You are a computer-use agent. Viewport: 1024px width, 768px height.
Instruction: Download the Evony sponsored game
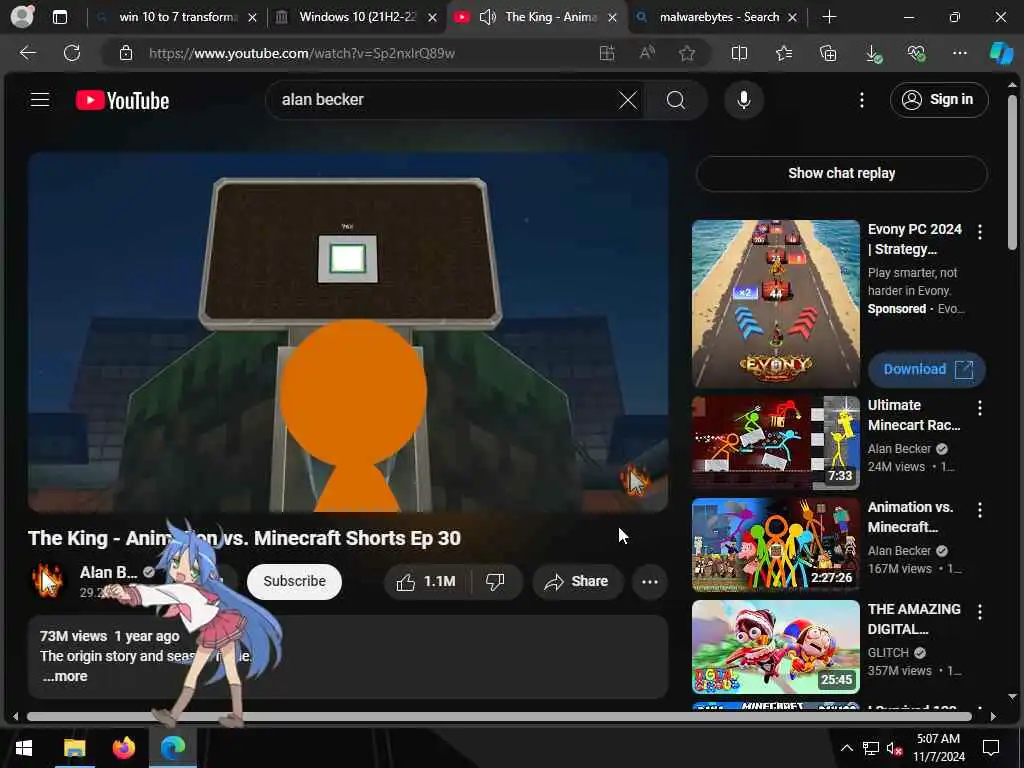[x=927, y=370]
